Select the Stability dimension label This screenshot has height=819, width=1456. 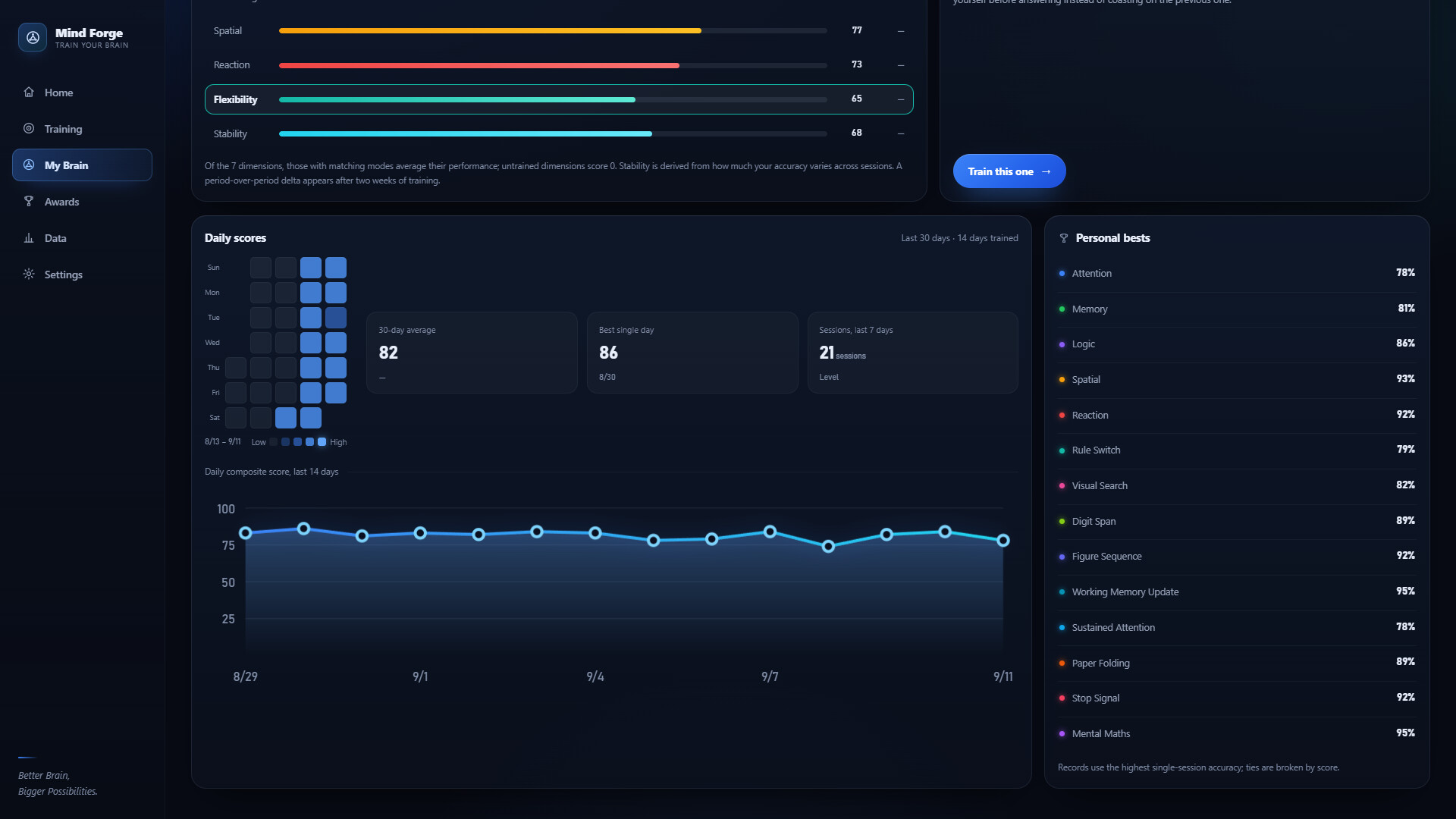pyautogui.click(x=230, y=133)
